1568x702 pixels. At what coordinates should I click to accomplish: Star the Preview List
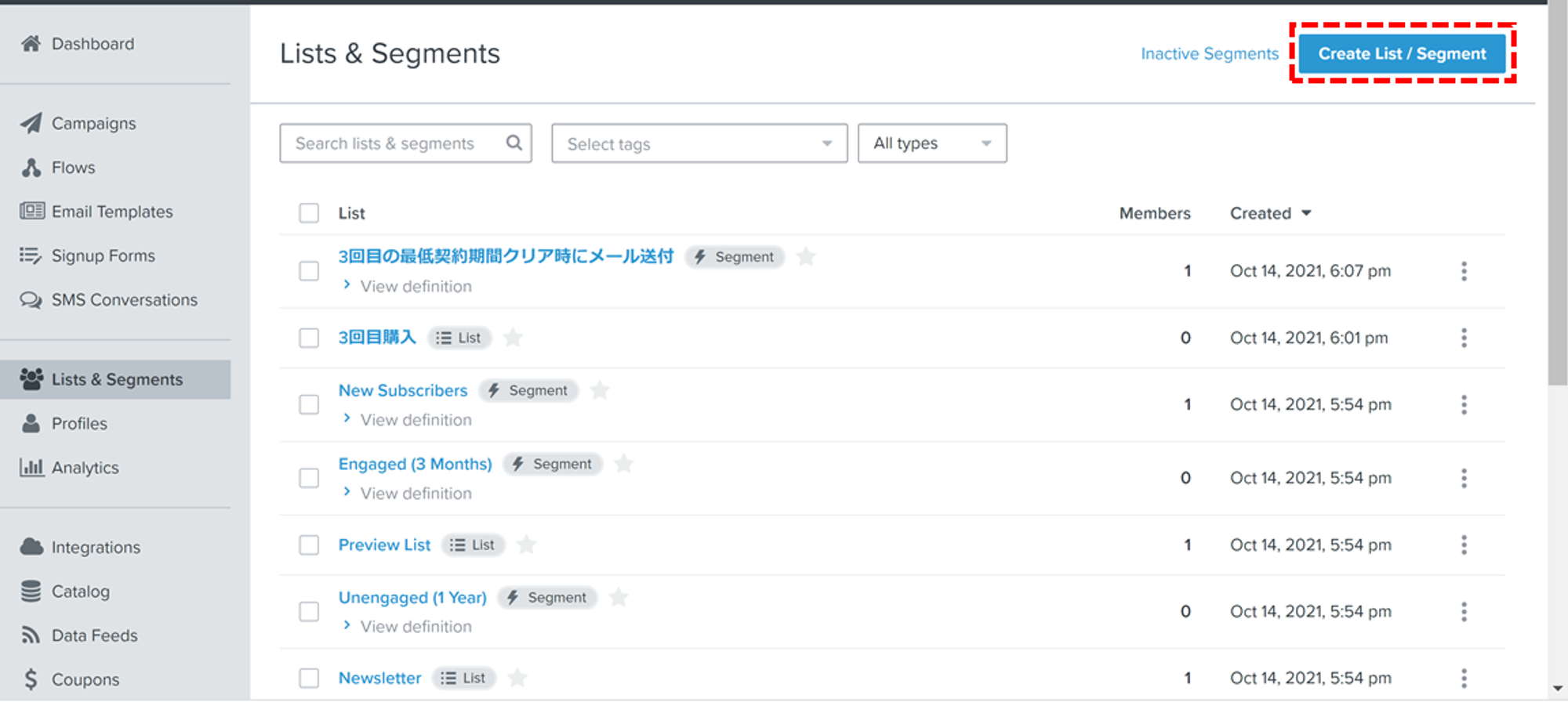click(x=527, y=545)
